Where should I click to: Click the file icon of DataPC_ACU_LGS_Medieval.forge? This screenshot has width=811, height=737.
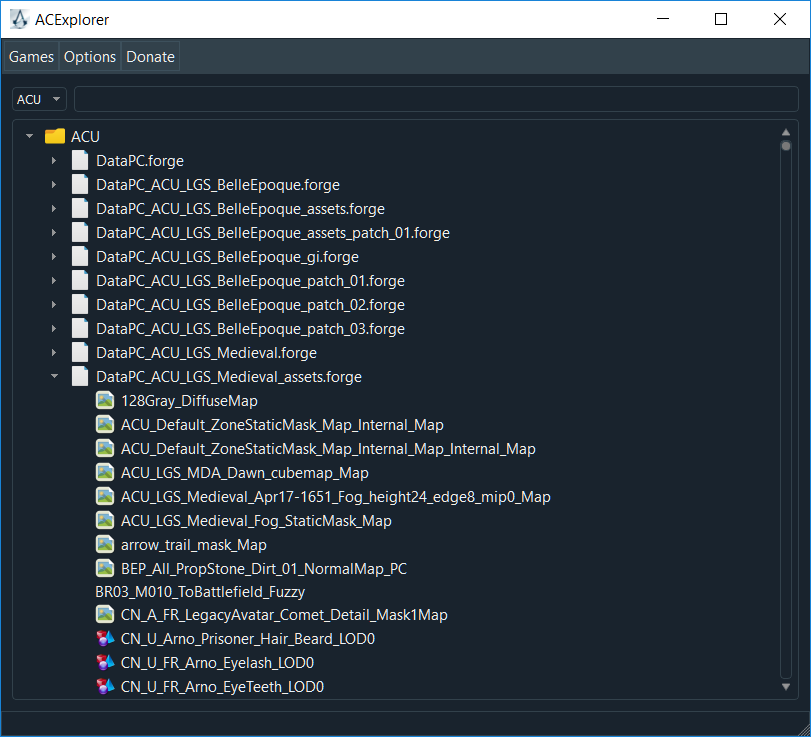point(80,353)
